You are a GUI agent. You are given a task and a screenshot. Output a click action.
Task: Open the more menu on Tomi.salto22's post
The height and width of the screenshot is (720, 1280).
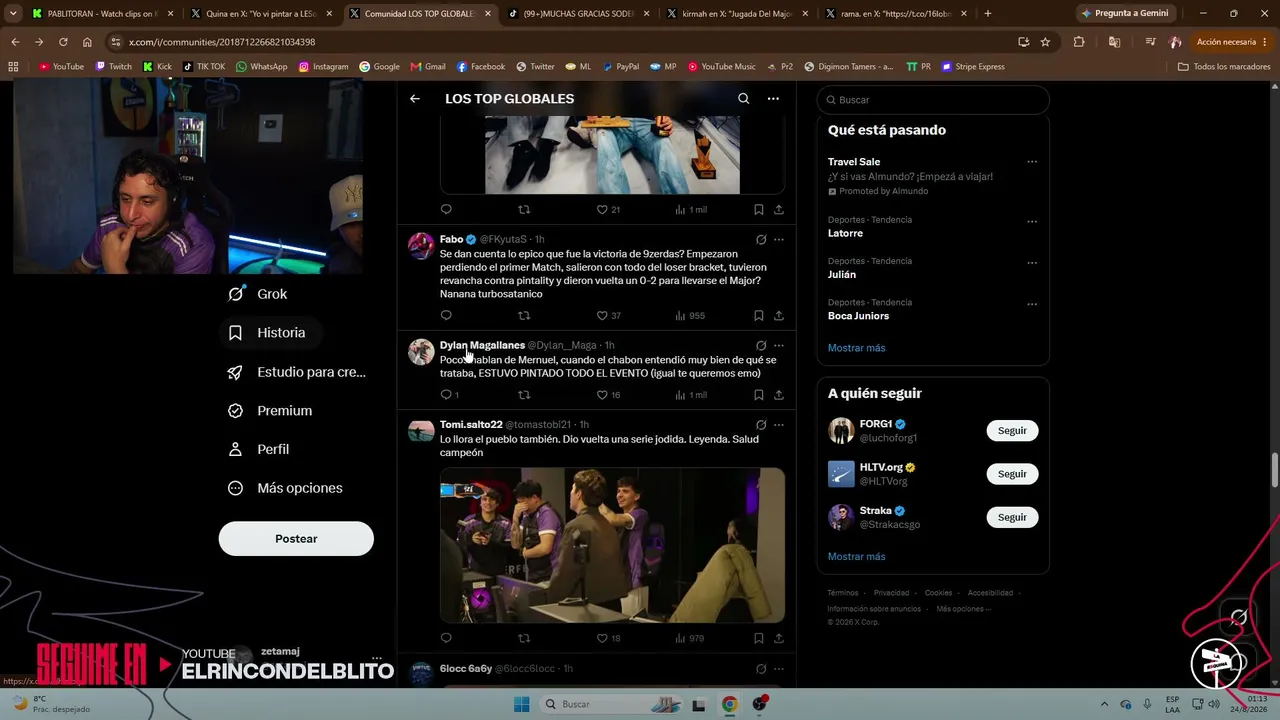point(779,425)
